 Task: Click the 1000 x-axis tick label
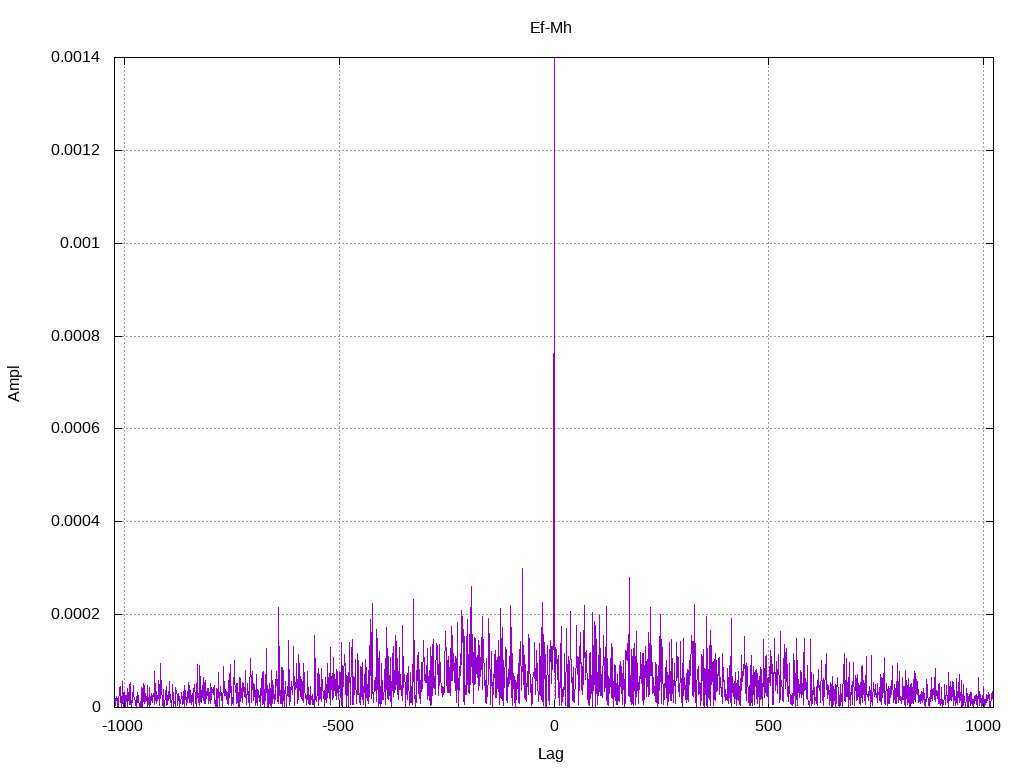(983, 726)
